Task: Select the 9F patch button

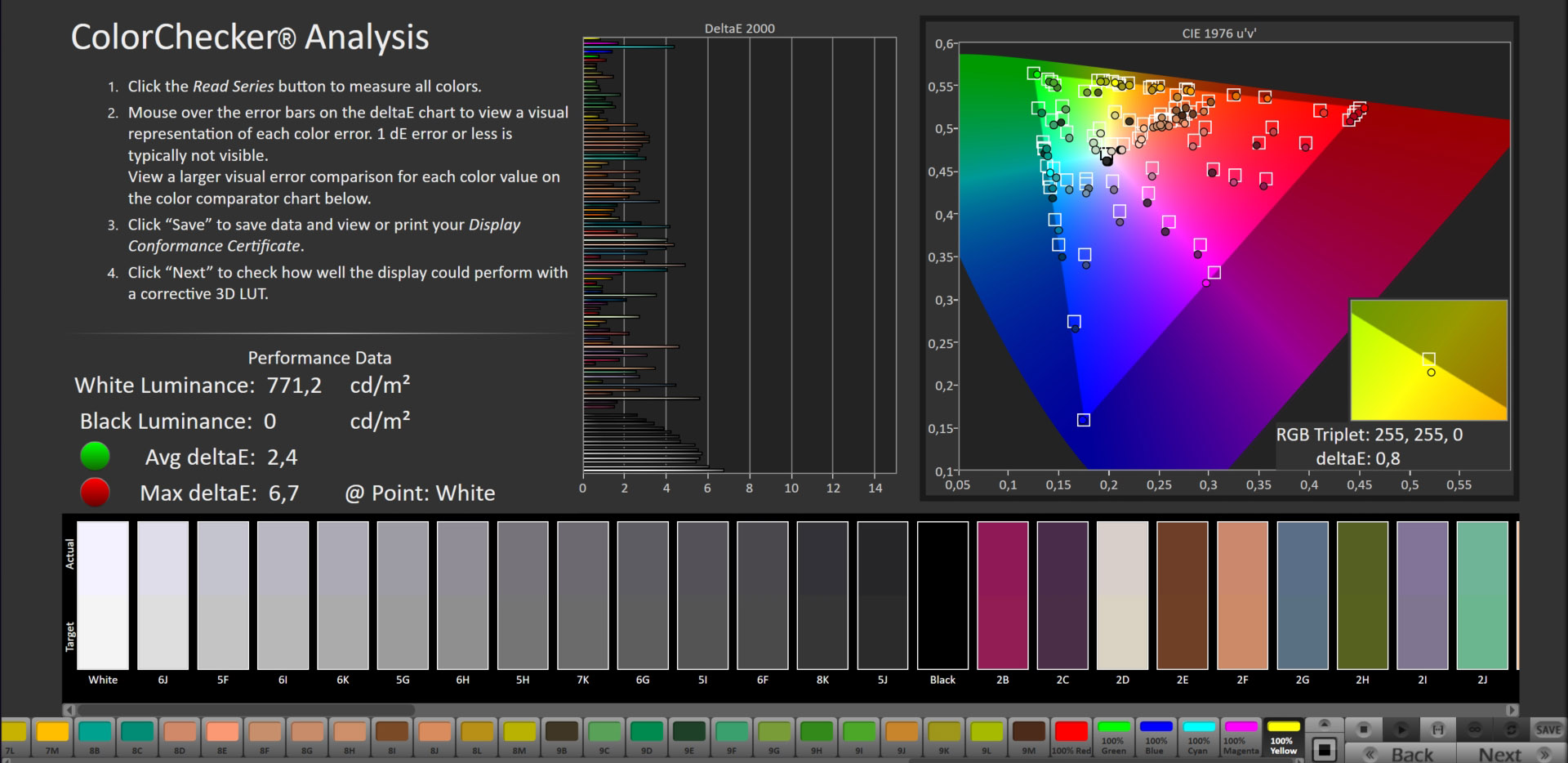Action: [731, 737]
